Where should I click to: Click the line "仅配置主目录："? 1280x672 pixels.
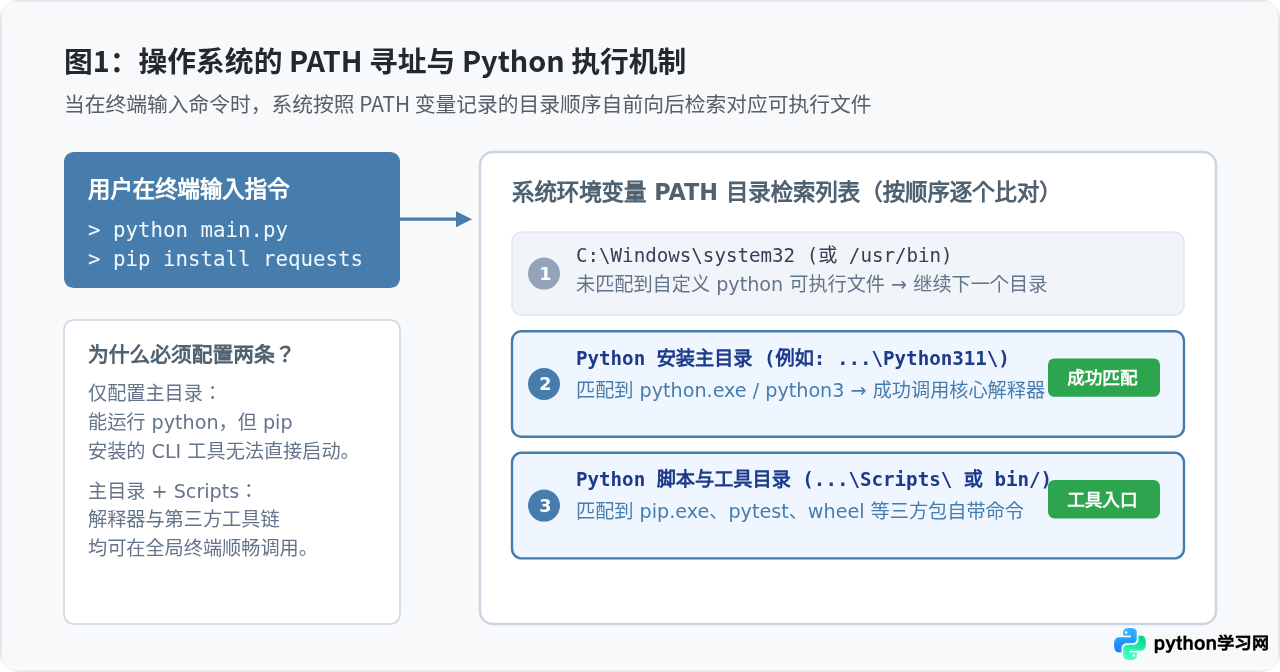click(154, 393)
